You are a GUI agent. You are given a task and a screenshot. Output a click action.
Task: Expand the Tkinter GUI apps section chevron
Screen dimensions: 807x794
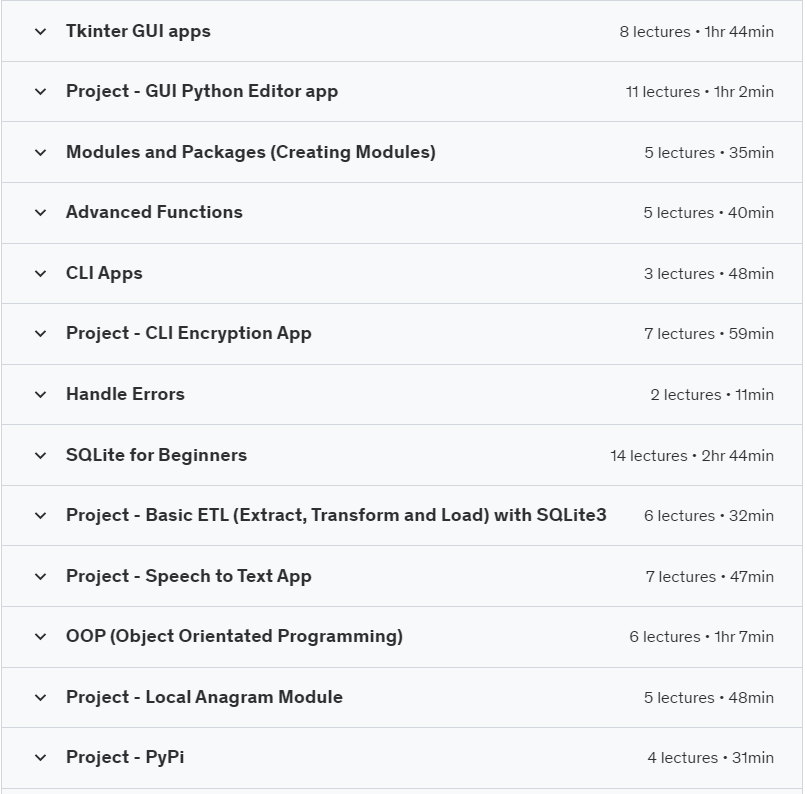click(40, 32)
